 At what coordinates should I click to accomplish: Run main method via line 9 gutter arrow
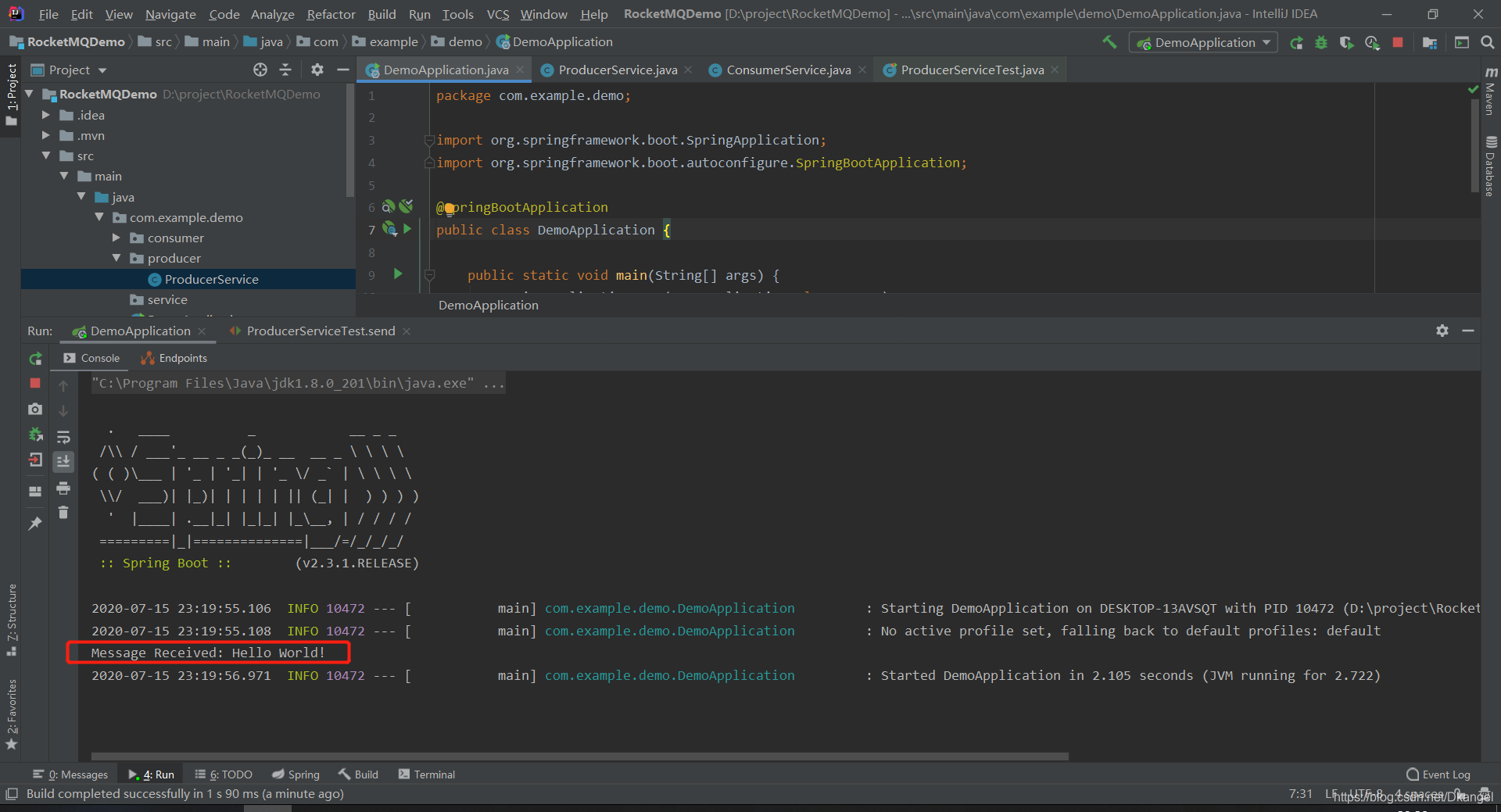(398, 274)
